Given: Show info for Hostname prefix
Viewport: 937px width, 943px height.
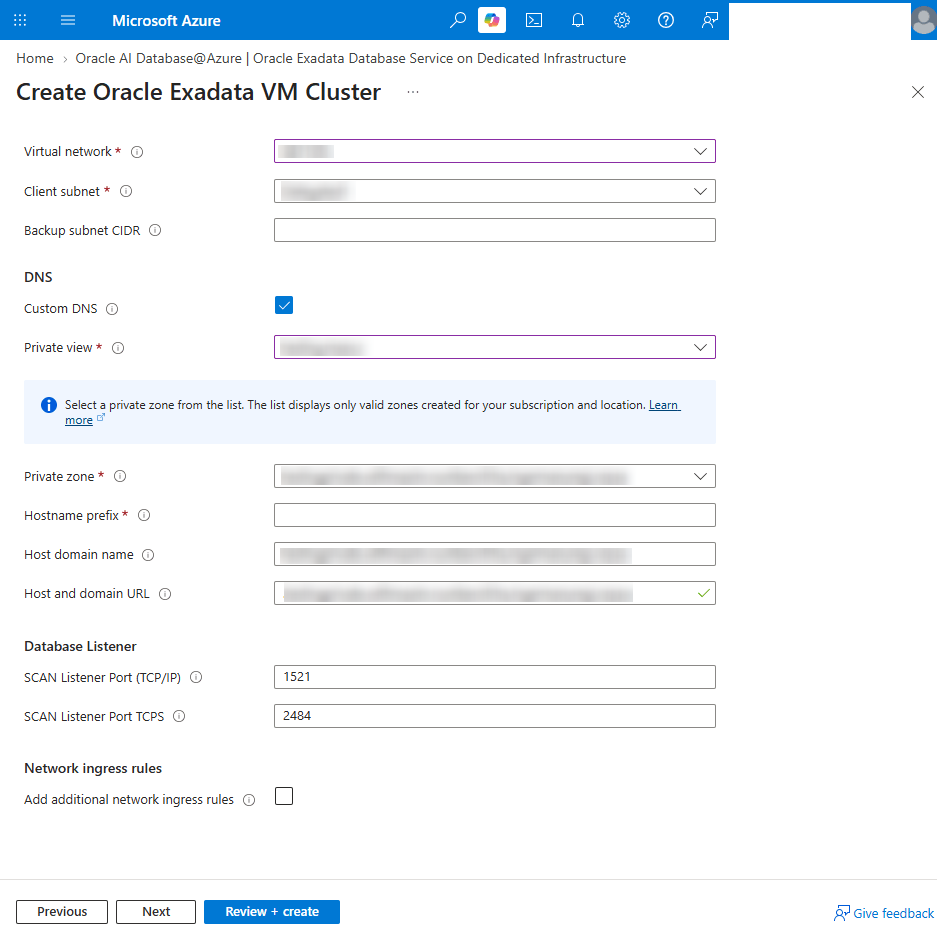Looking at the screenshot, I should (144, 515).
